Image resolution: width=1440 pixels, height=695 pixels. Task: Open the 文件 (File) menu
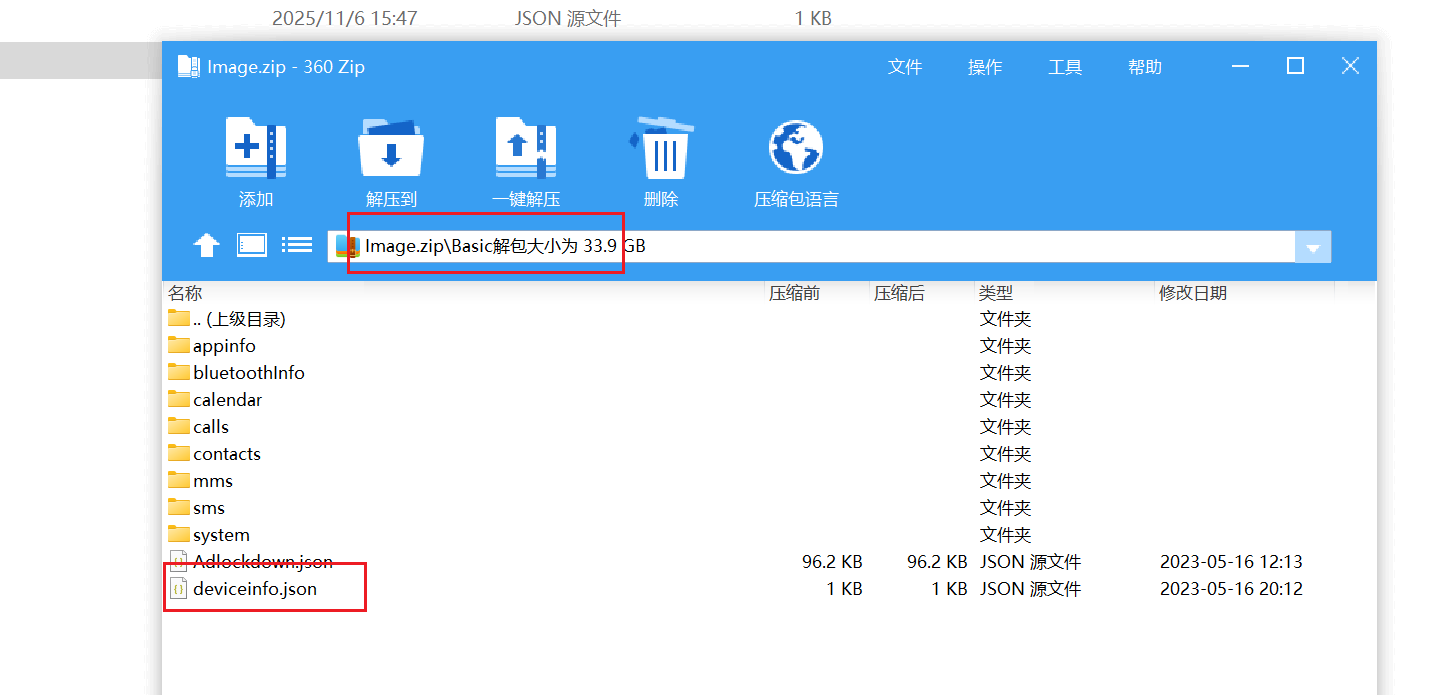(x=905, y=67)
